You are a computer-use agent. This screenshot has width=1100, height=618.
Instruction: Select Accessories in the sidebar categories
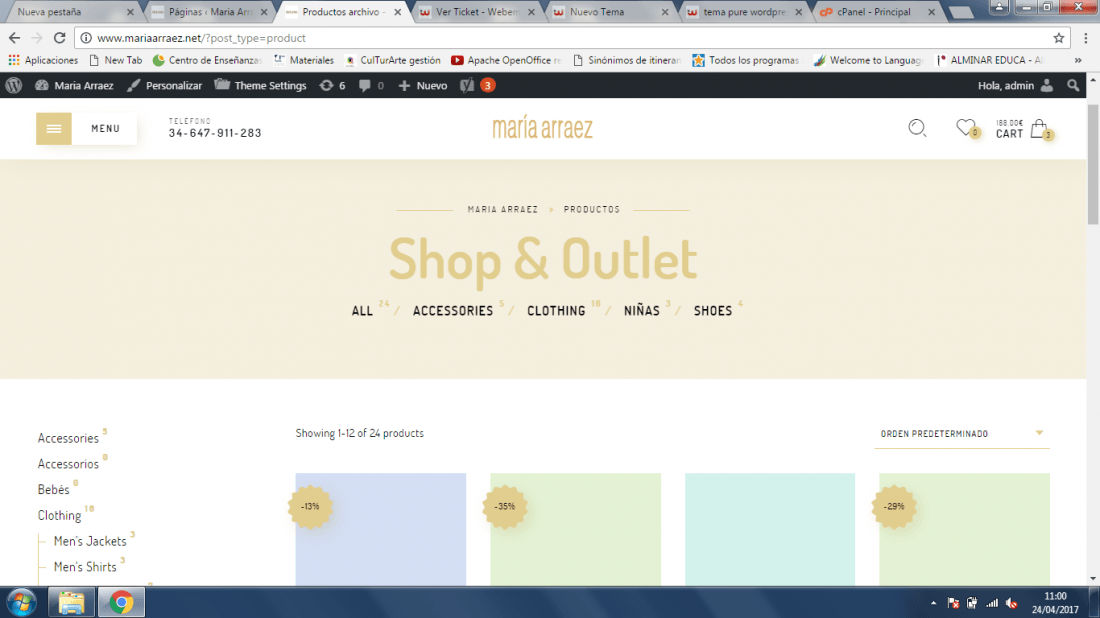coord(68,438)
